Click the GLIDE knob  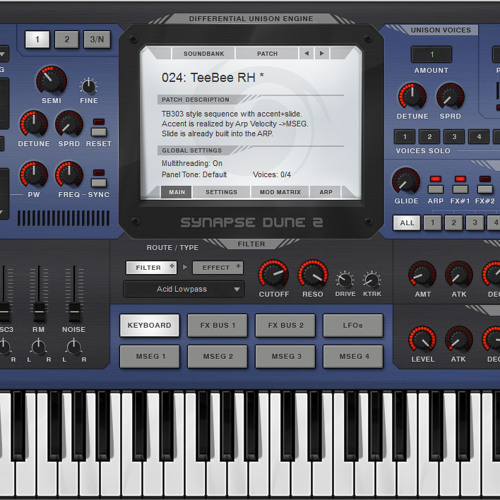tap(406, 181)
